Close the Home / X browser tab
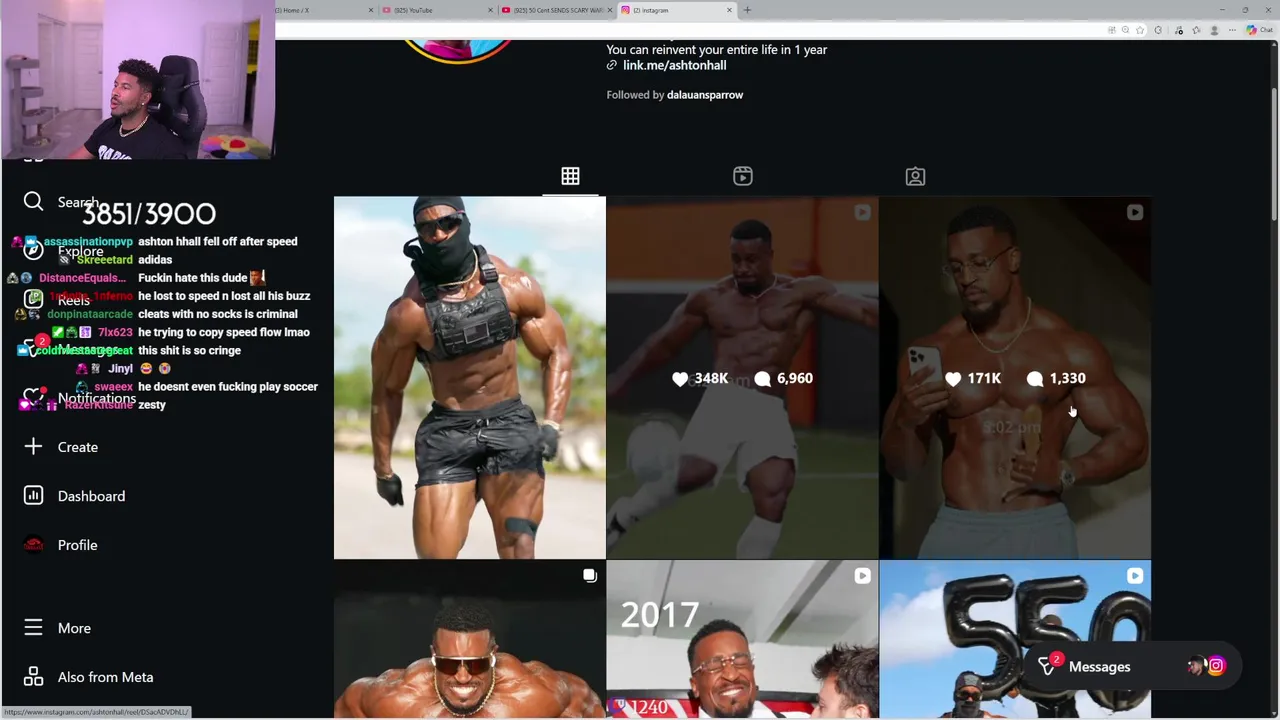 click(371, 10)
